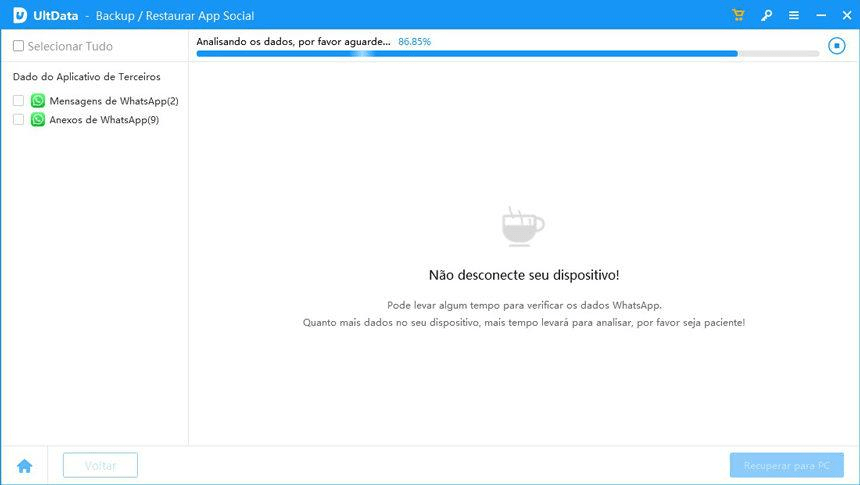
Task: Click the analysis progress bar
Action: click(x=507, y=54)
